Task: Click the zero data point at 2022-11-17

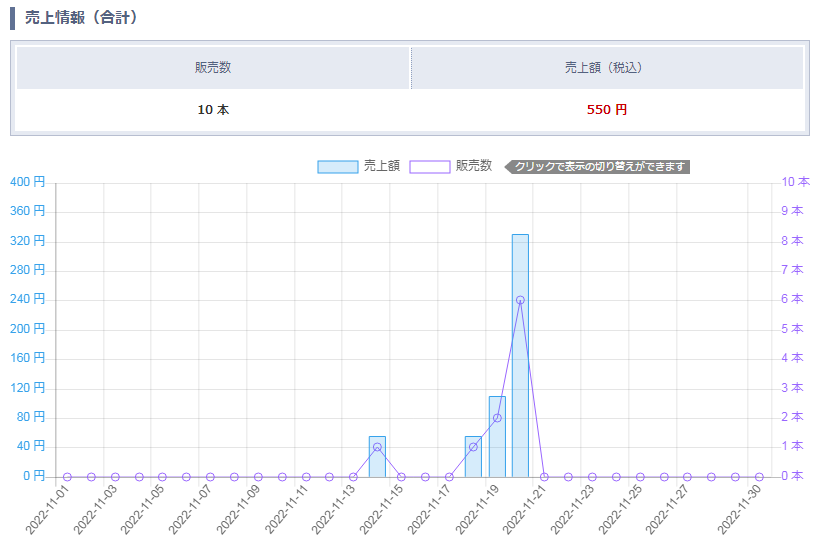Action: [449, 477]
